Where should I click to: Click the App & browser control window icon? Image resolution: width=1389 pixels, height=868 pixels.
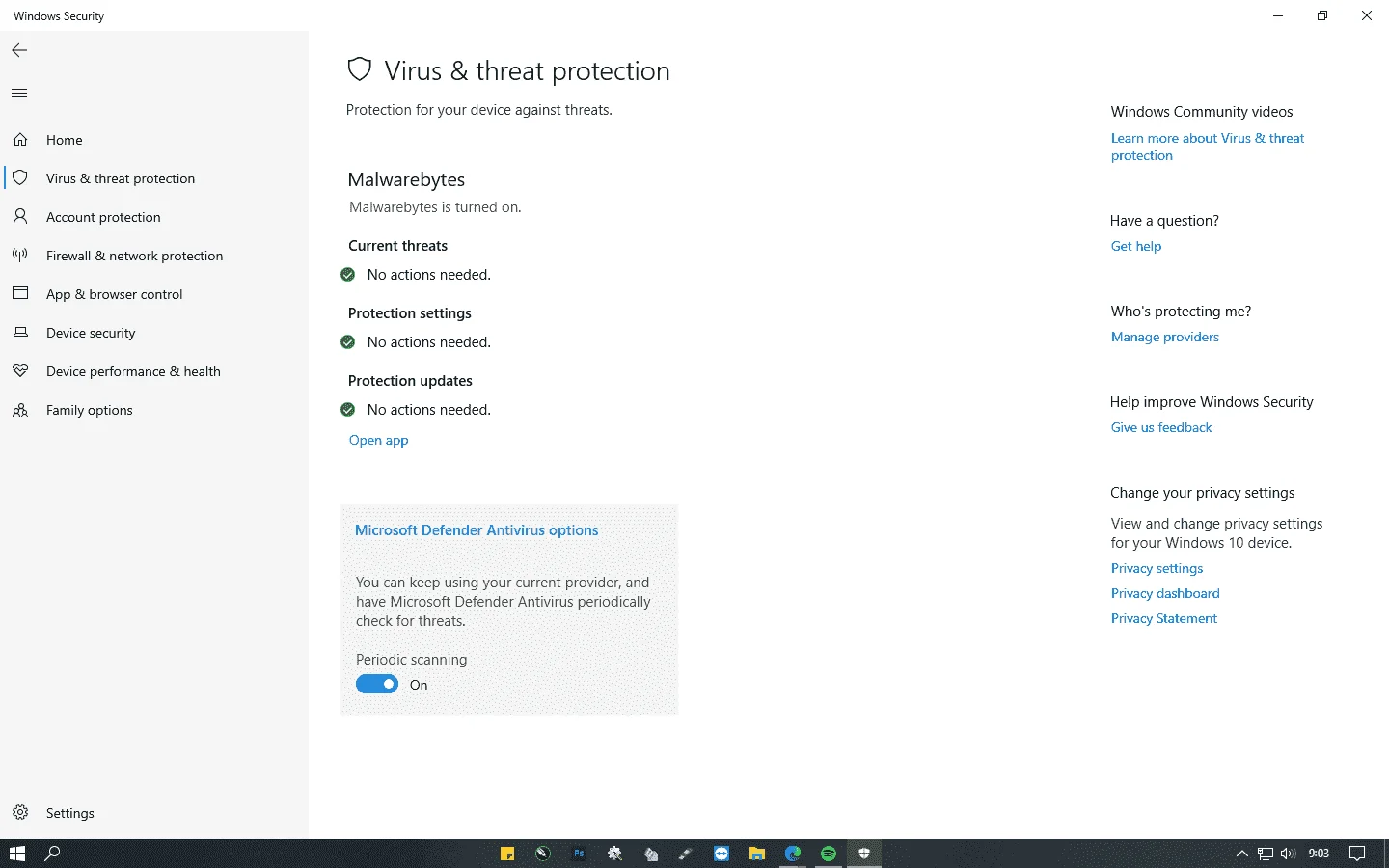(20, 293)
